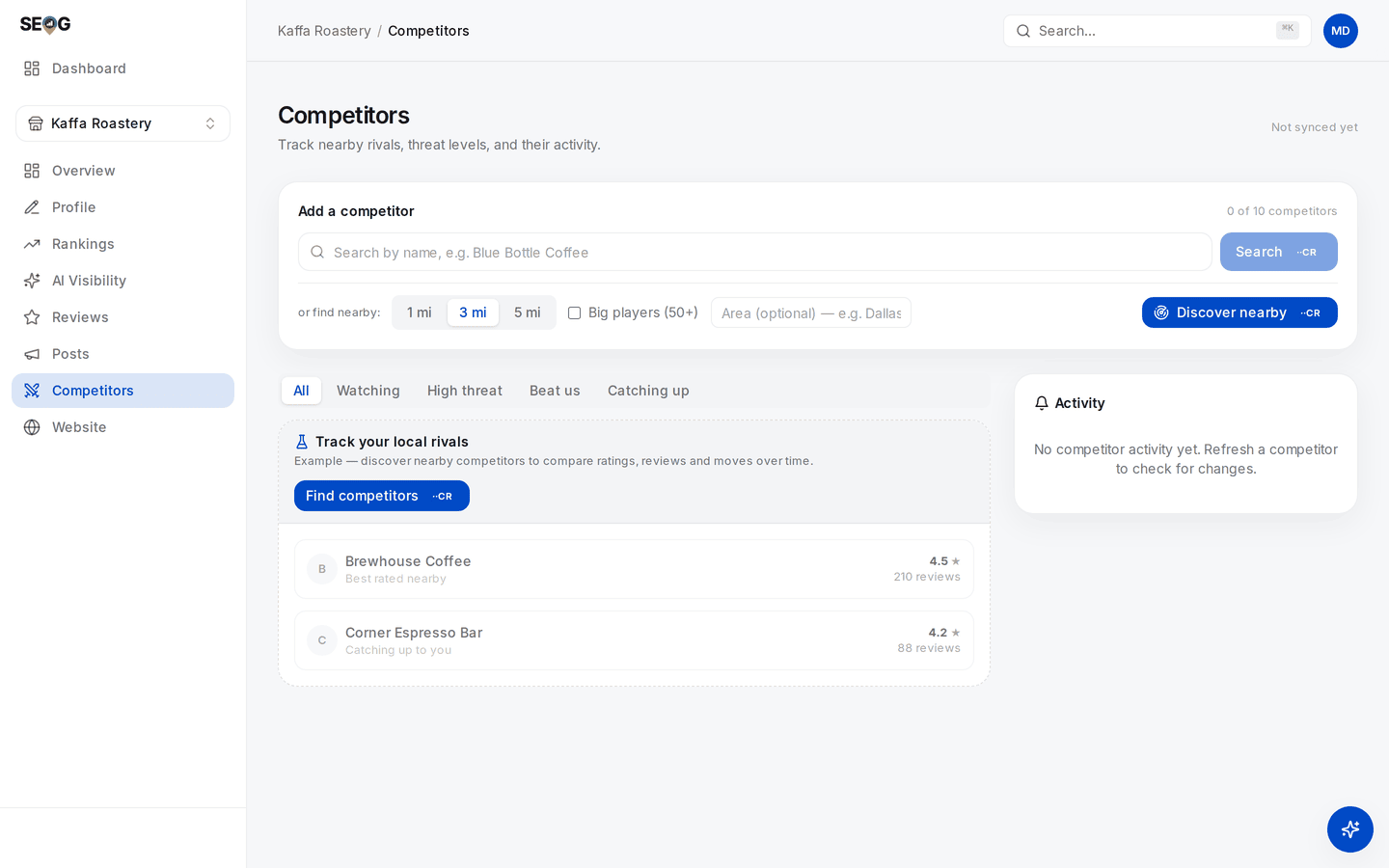The height and width of the screenshot is (868, 1389).
Task: Click the Activity bell icon
Action: [1042, 403]
